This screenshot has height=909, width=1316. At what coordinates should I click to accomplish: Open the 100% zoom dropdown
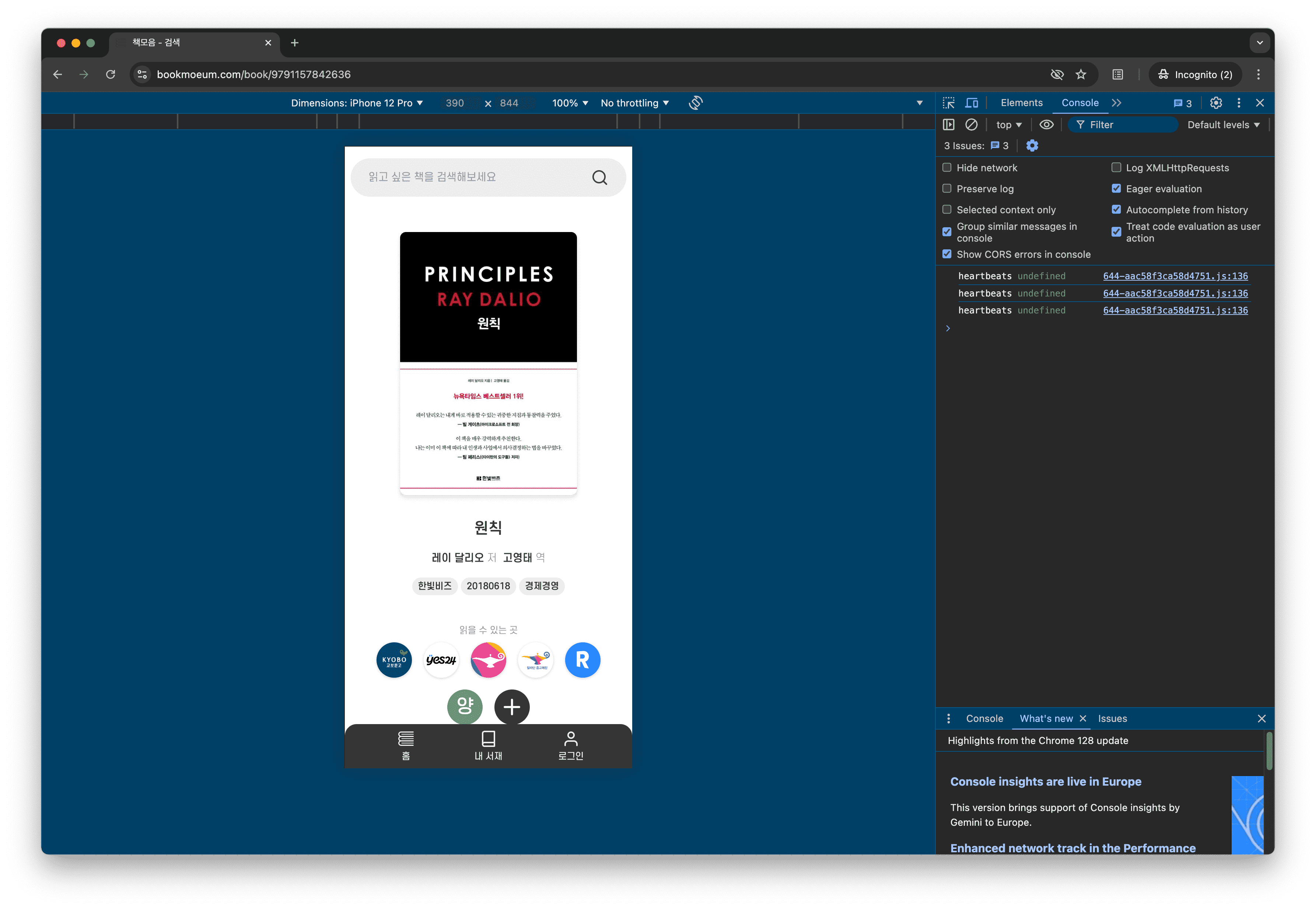coord(570,103)
